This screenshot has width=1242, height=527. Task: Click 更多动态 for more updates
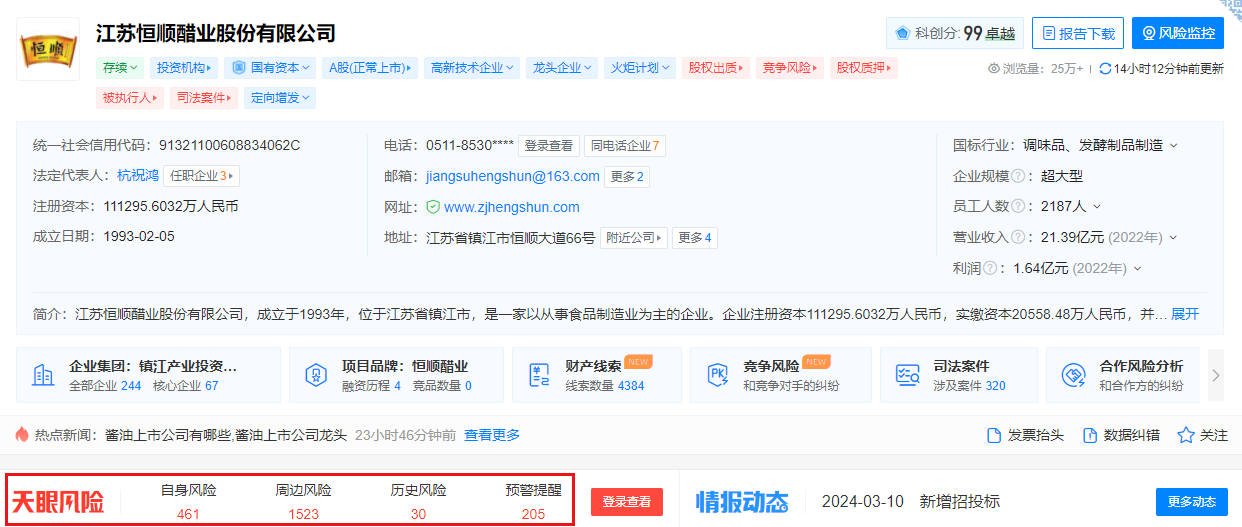coord(1191,502)
